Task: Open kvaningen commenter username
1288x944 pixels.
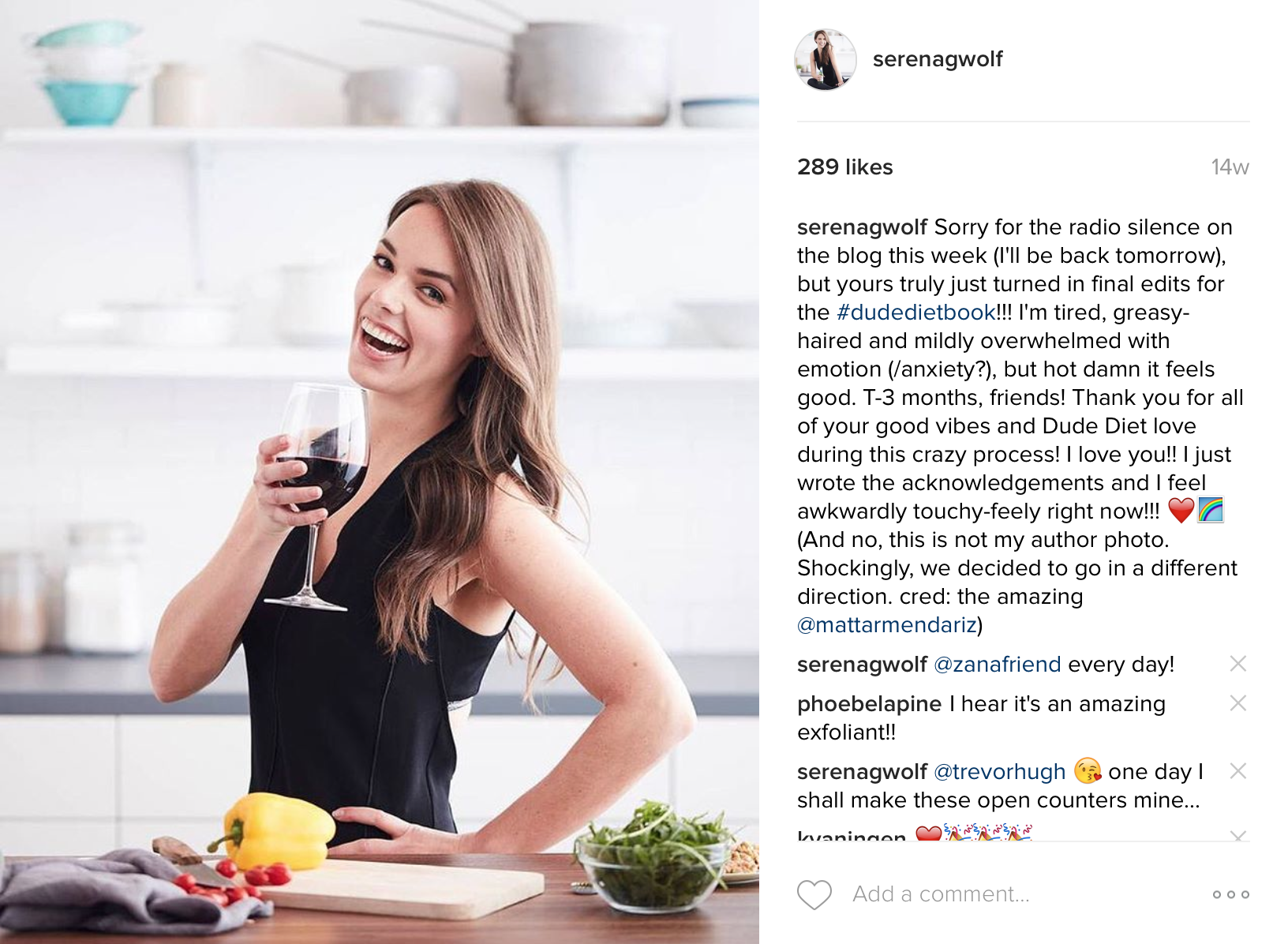Action: (852, 835)
